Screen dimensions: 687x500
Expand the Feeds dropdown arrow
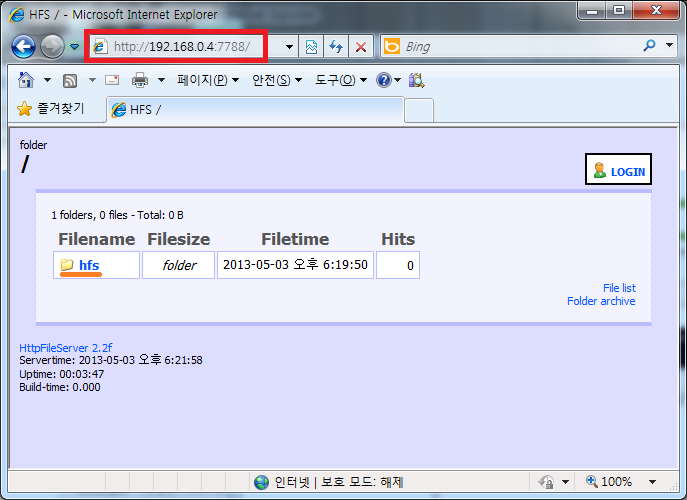tap(92, 80)
